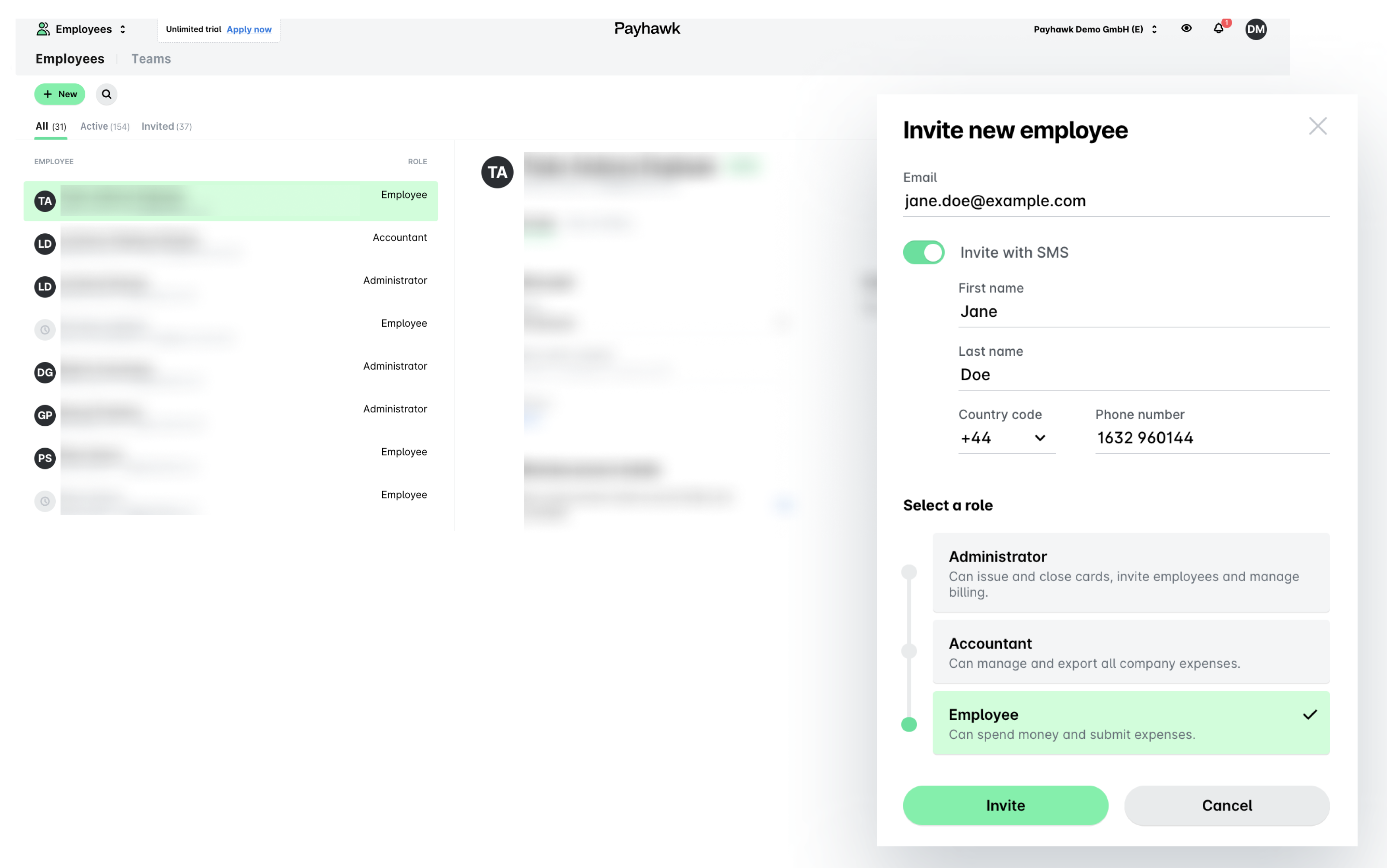
Task: Open the DM user avatar menu
Action: pyautogui.click(x=1256, y=29)
